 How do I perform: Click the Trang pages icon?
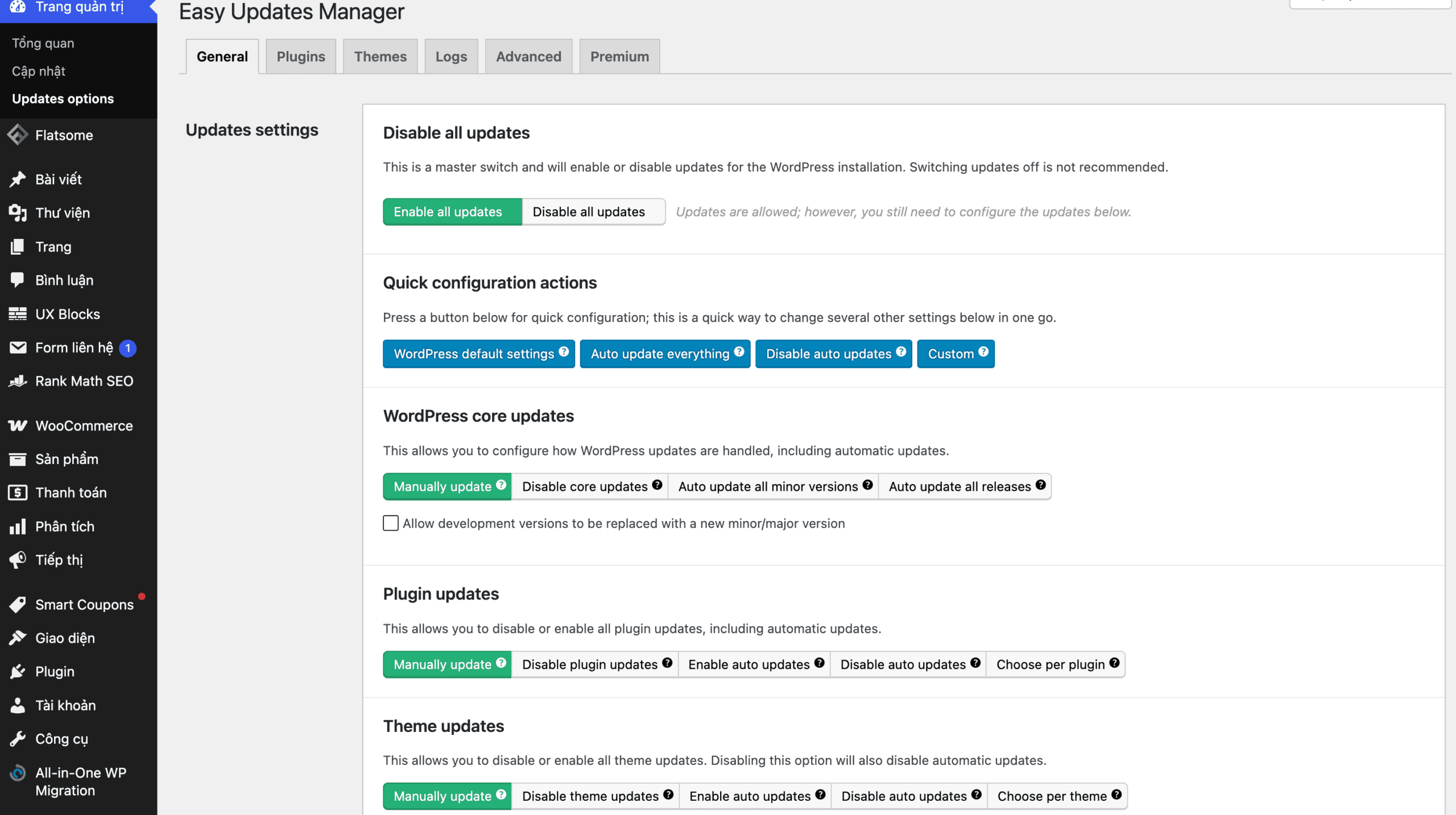(x=18, y=246)
